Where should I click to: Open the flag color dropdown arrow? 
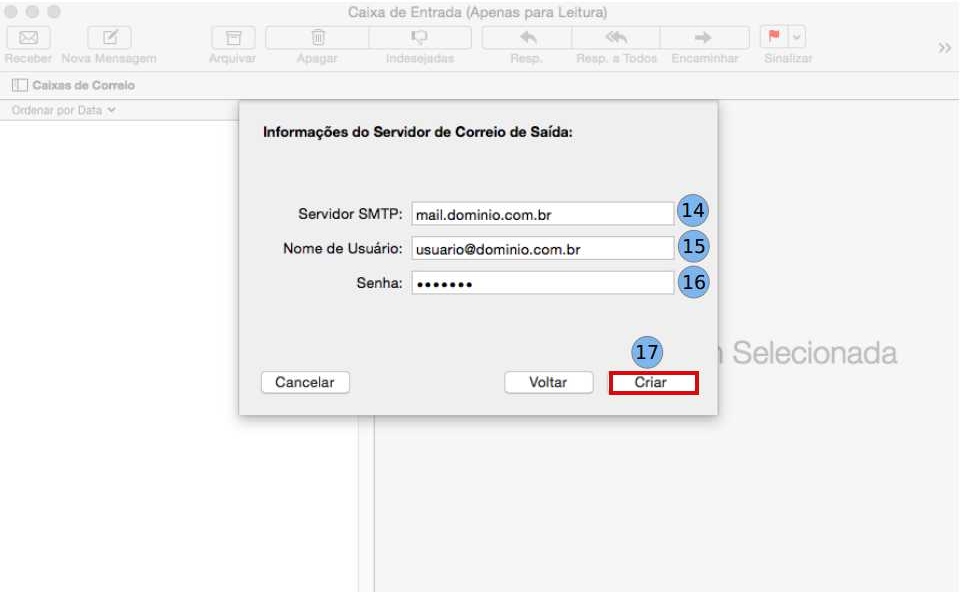pyautogui.click(x=797, y=37)
